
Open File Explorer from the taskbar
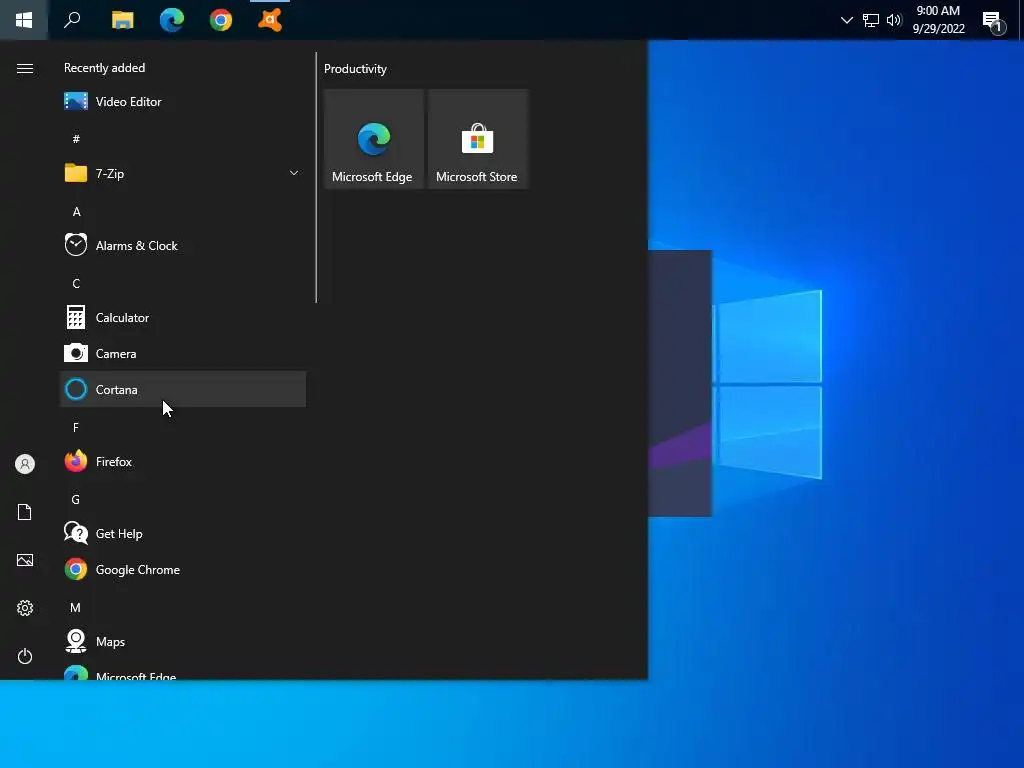click(122, 20)
